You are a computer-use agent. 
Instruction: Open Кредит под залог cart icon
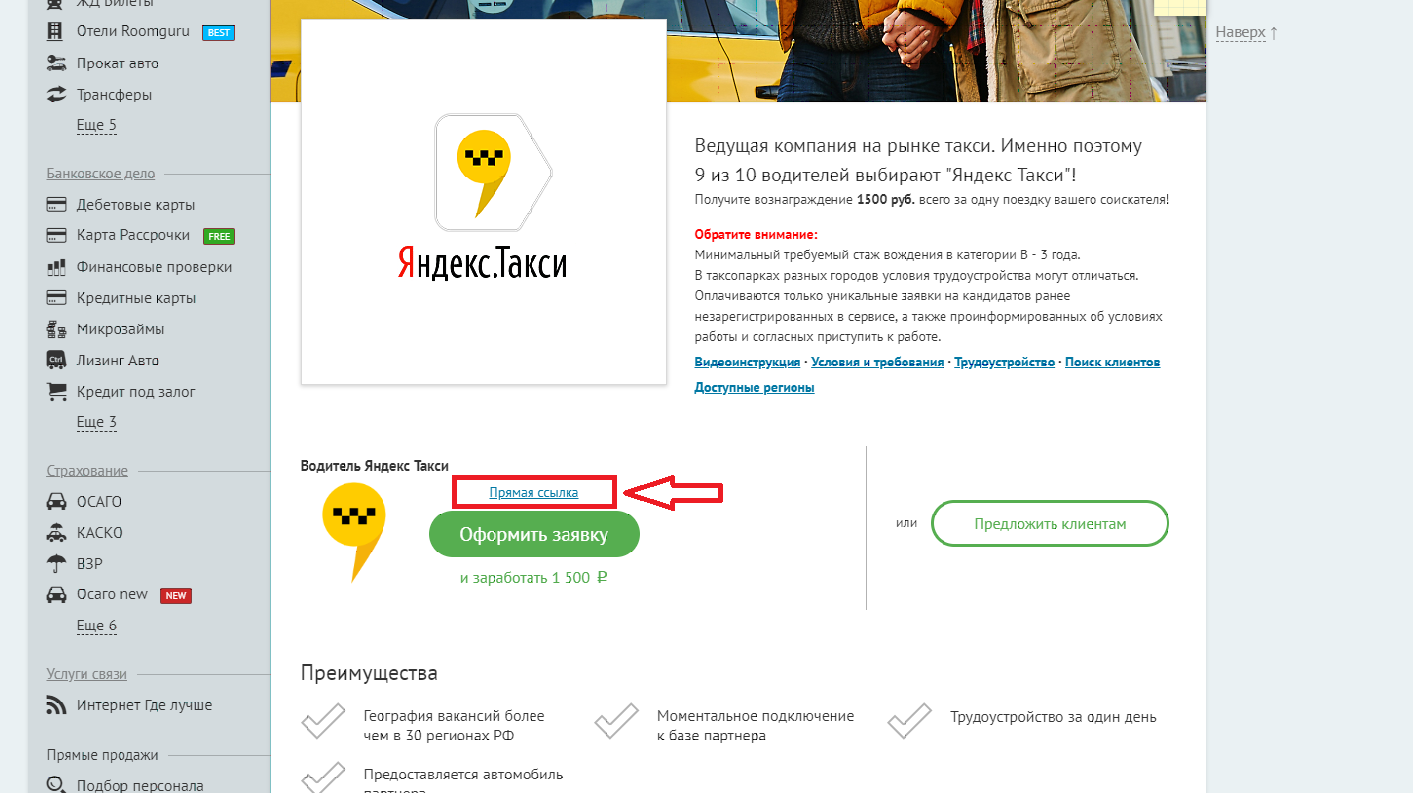[x=56, y=391]
